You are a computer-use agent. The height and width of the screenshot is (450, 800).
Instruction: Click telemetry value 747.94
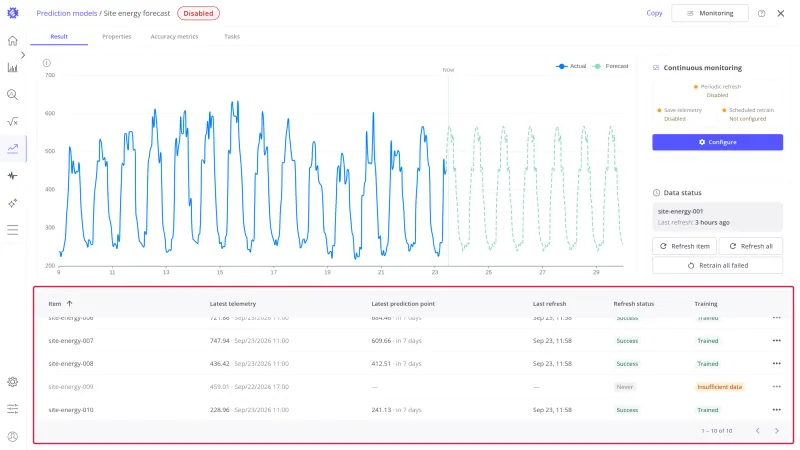coord(219,340)
